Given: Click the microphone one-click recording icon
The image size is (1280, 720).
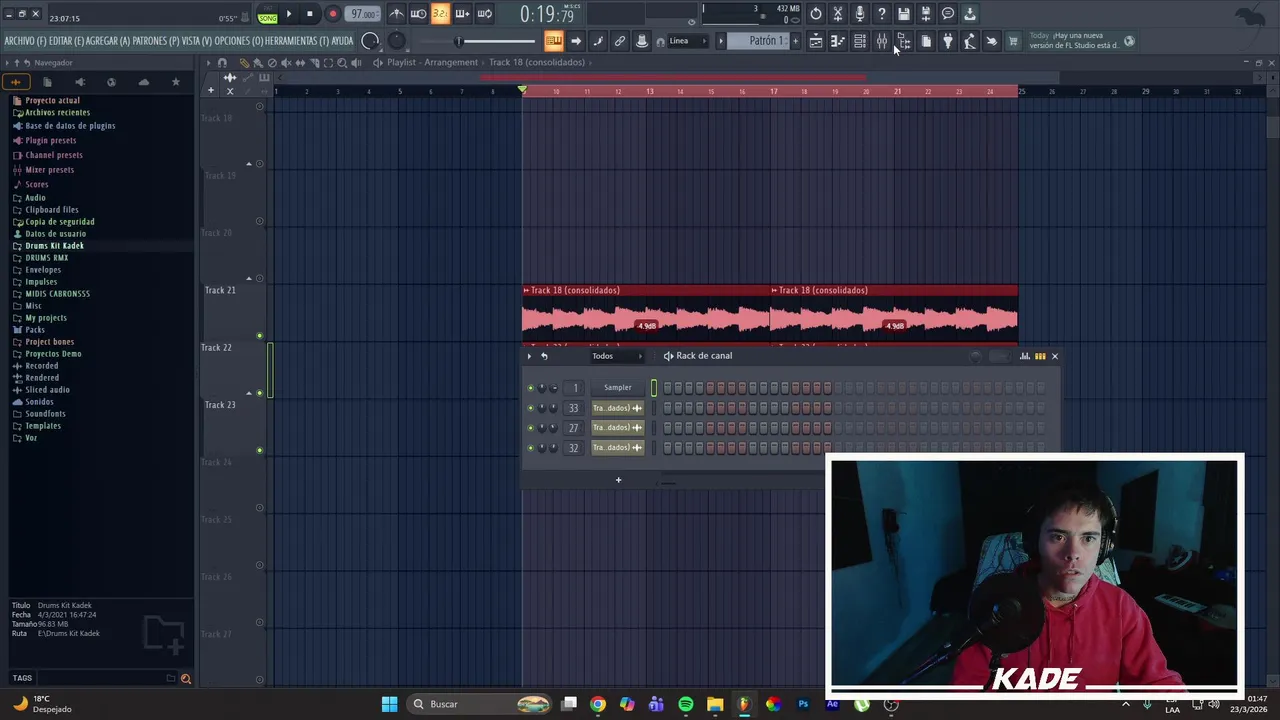Looking at the screenshot, I should (x=860, y=14).
